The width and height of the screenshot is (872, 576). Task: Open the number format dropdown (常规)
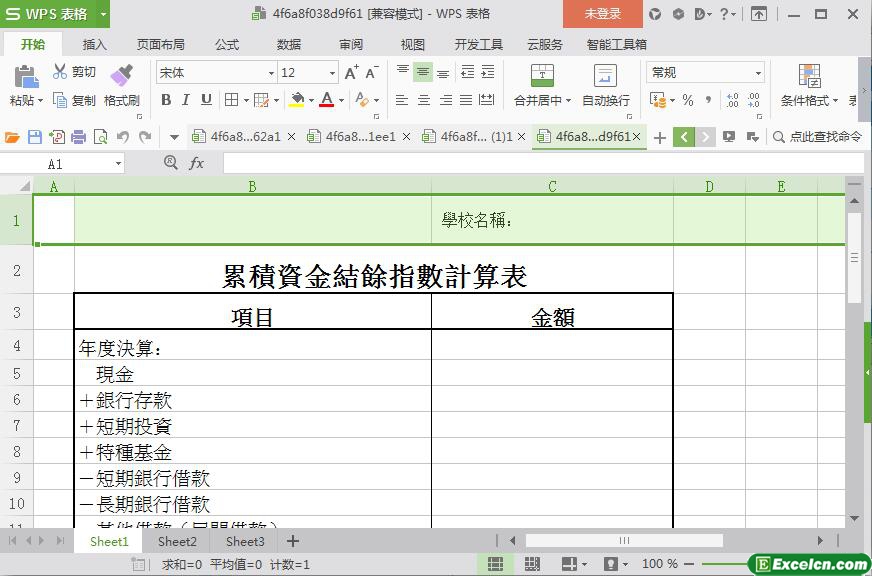tap(758, 73)
